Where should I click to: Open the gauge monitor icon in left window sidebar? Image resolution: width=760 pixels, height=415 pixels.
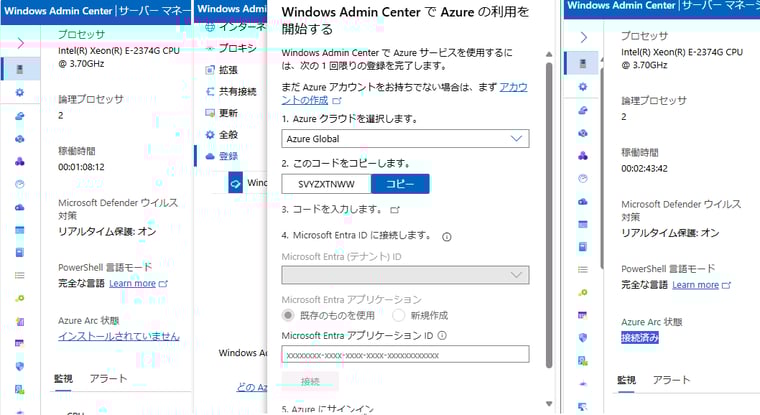20,184
